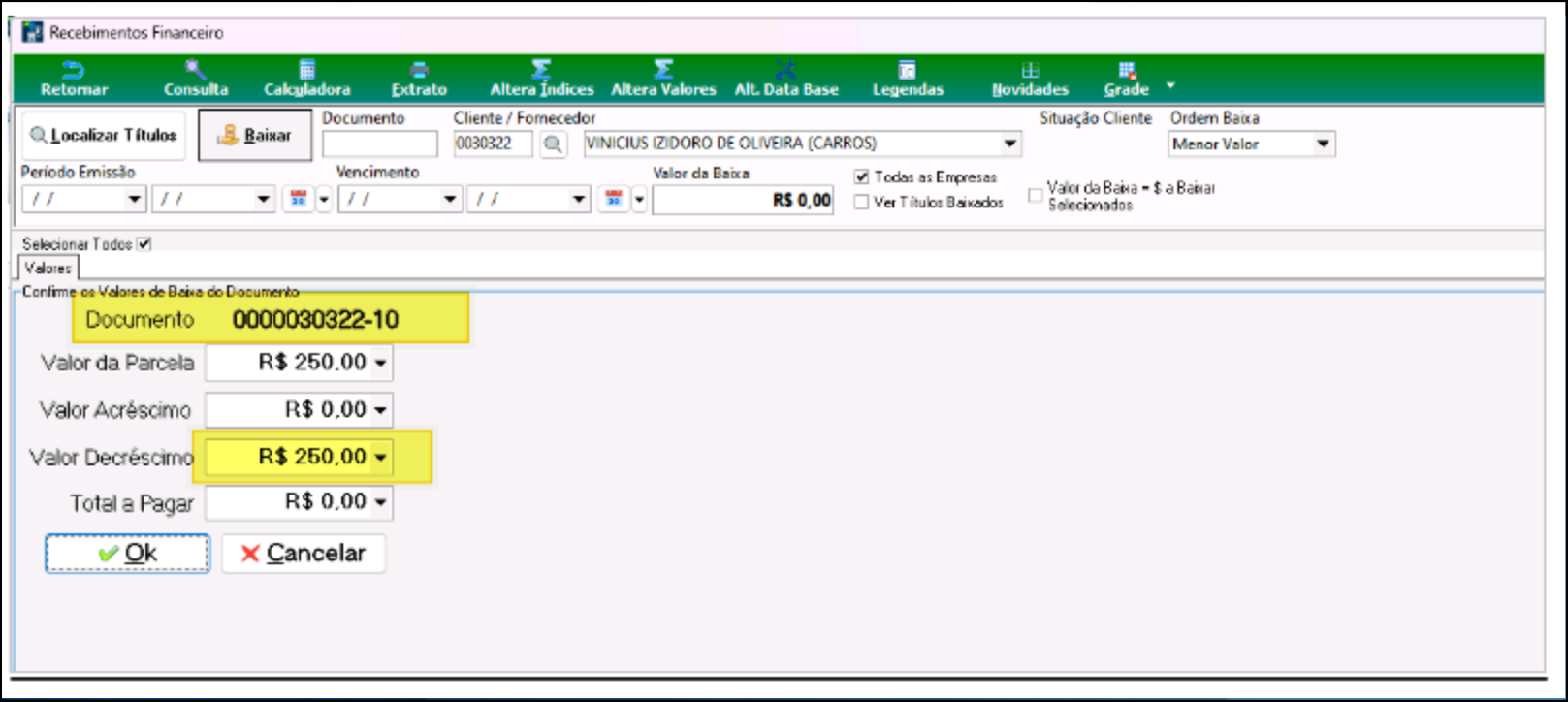Viewport: 1568px width, 702px height.
Task: Open calendar icon for Vencimento
Action: click(x=614, y=199)
